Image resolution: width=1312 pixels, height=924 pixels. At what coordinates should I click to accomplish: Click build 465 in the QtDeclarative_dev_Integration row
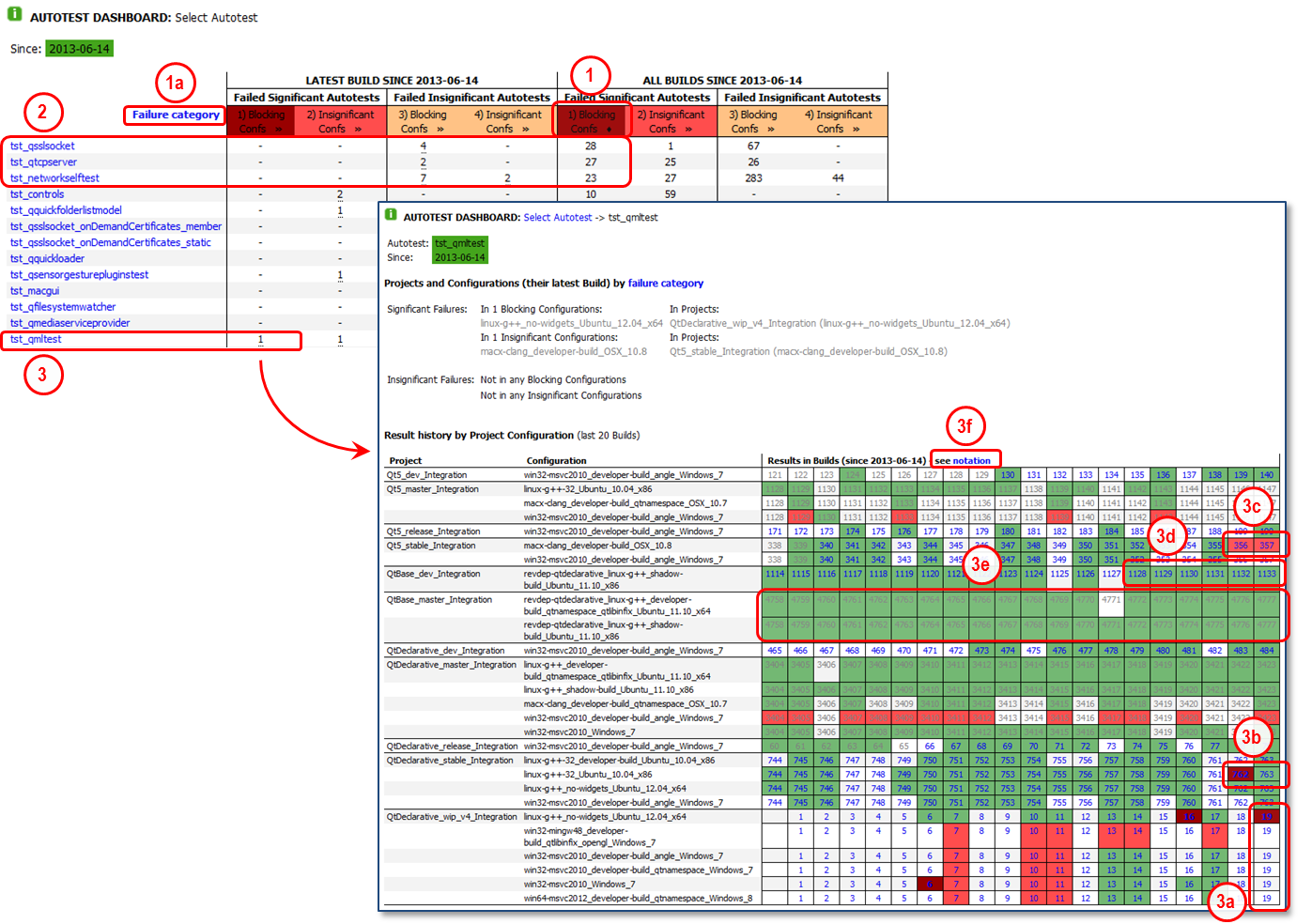(x=775, y=650)
